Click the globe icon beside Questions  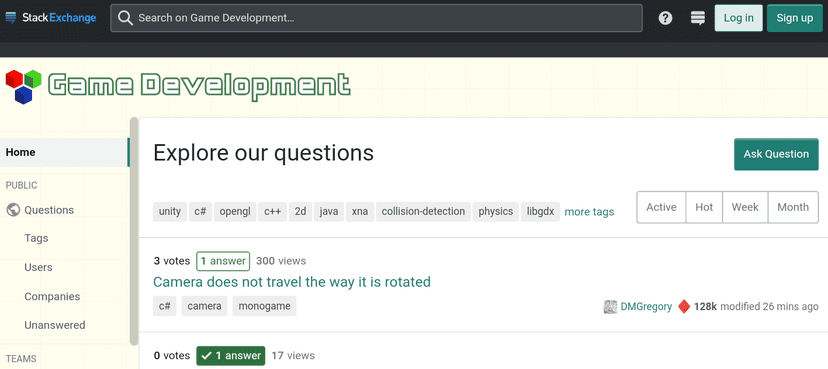13,210
